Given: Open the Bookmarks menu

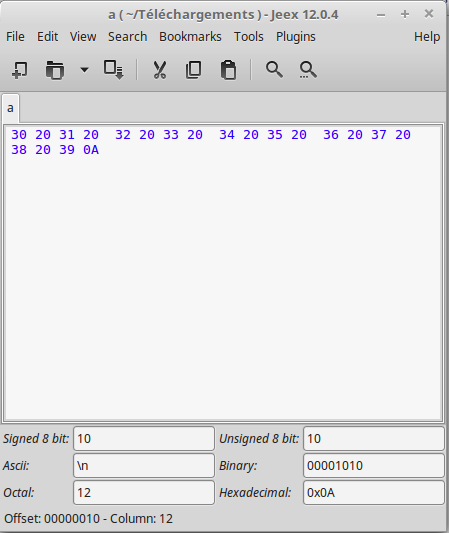Looking at the screenshot, I should point(190,37).
